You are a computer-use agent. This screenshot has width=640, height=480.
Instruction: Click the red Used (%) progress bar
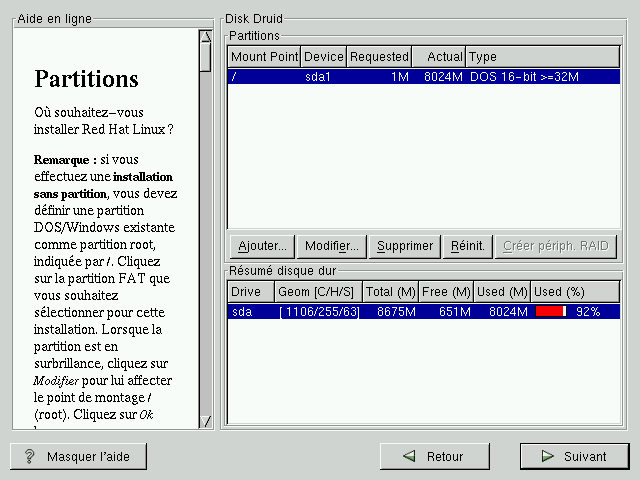click(x=551, y=312)
